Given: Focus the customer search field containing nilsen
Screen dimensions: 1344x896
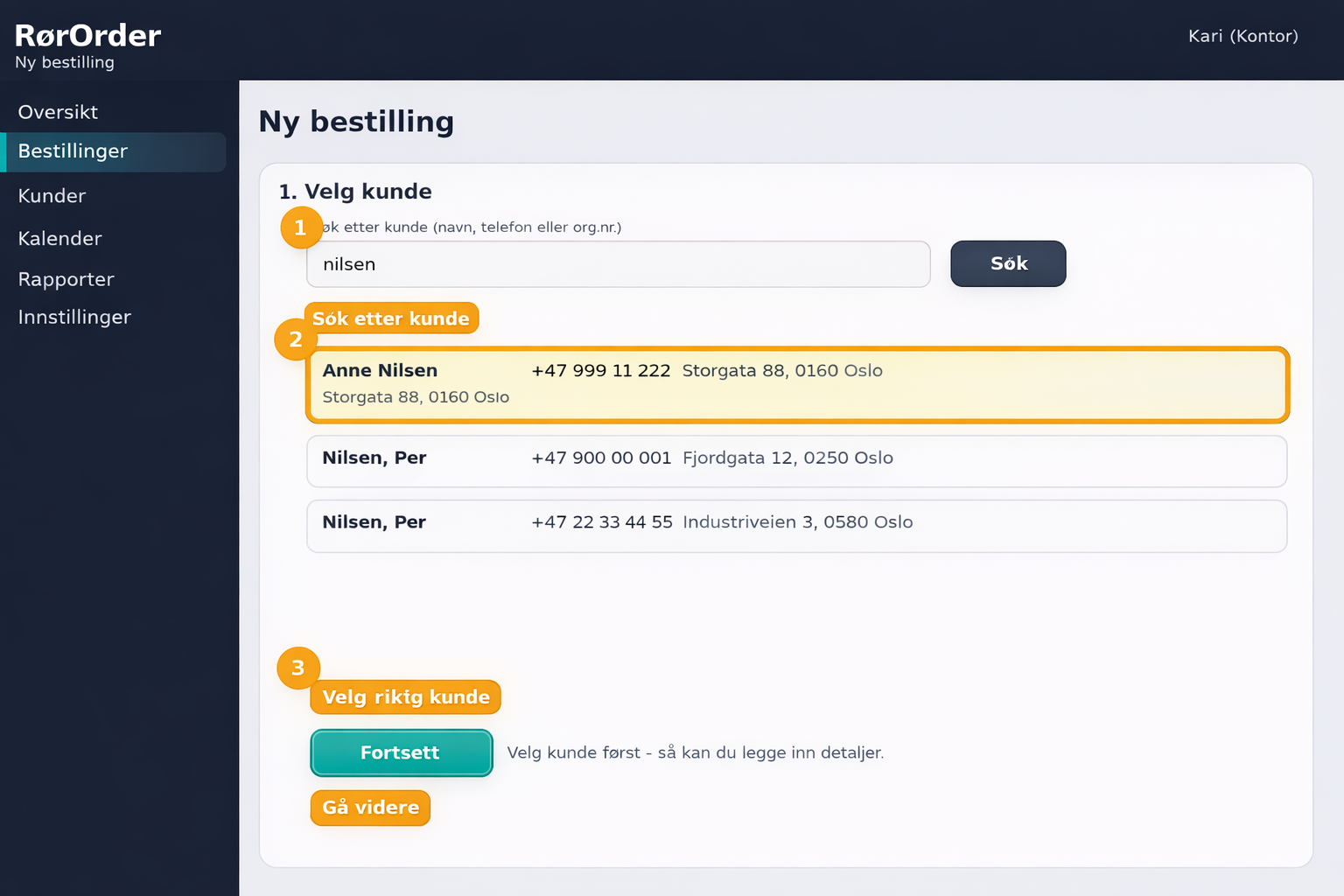Looking at the screenshot, I should coord(618,264).
